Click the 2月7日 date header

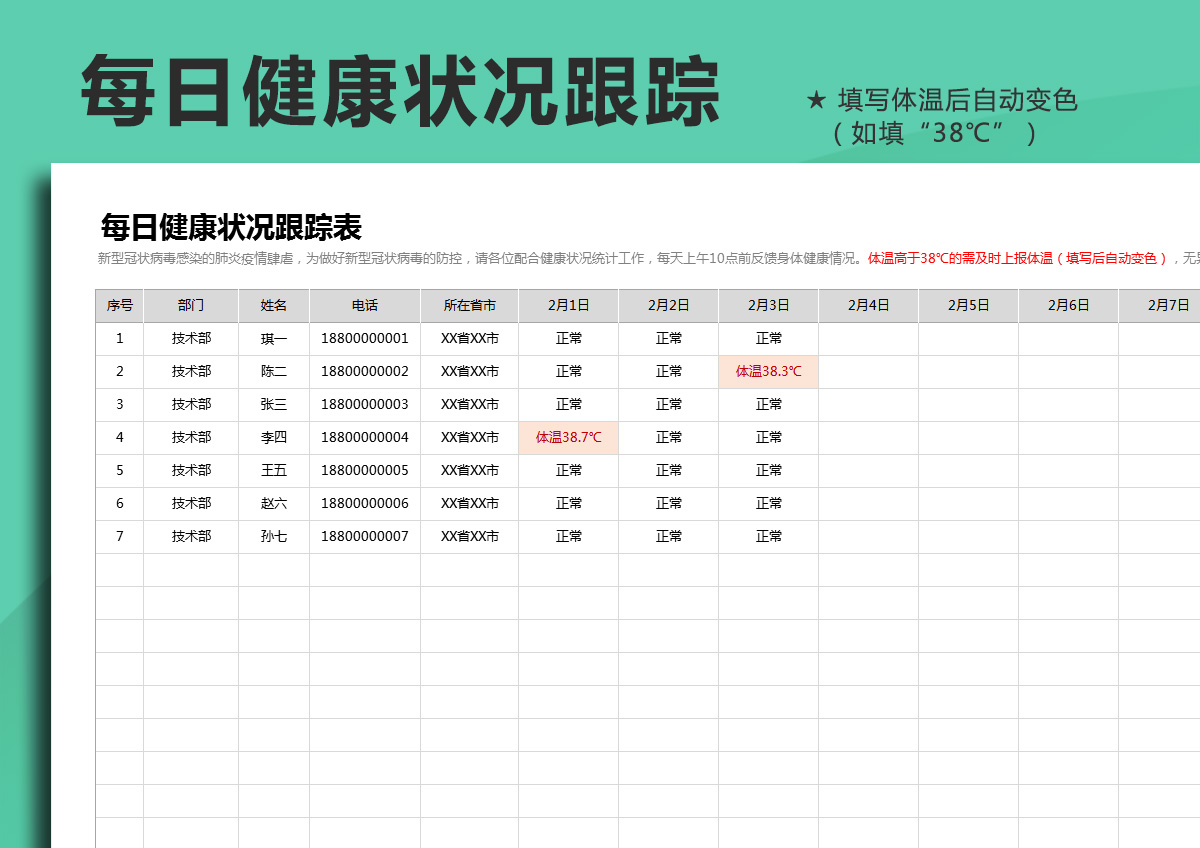(x=1167, y=305)
